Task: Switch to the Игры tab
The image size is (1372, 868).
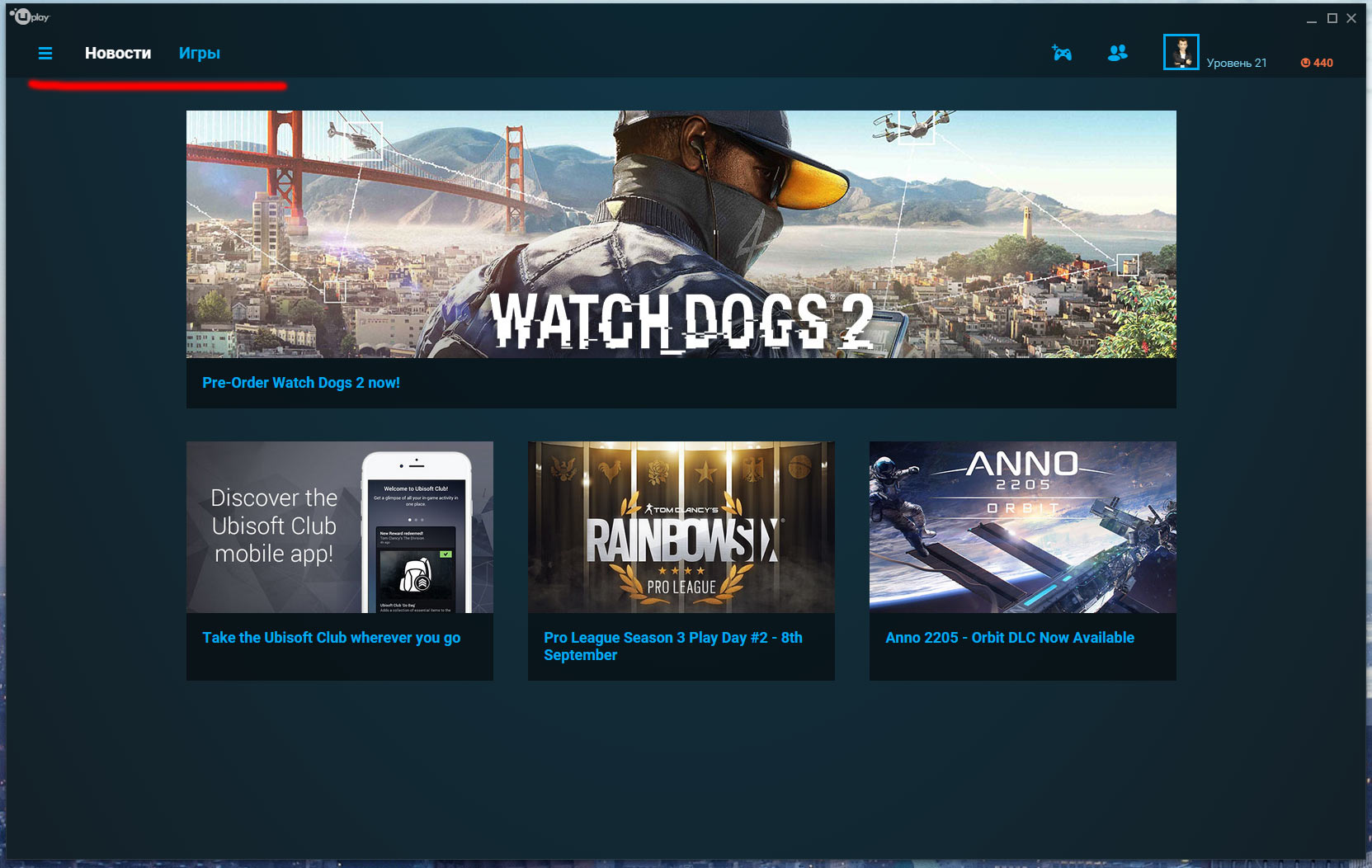Action: coord(200,53)
